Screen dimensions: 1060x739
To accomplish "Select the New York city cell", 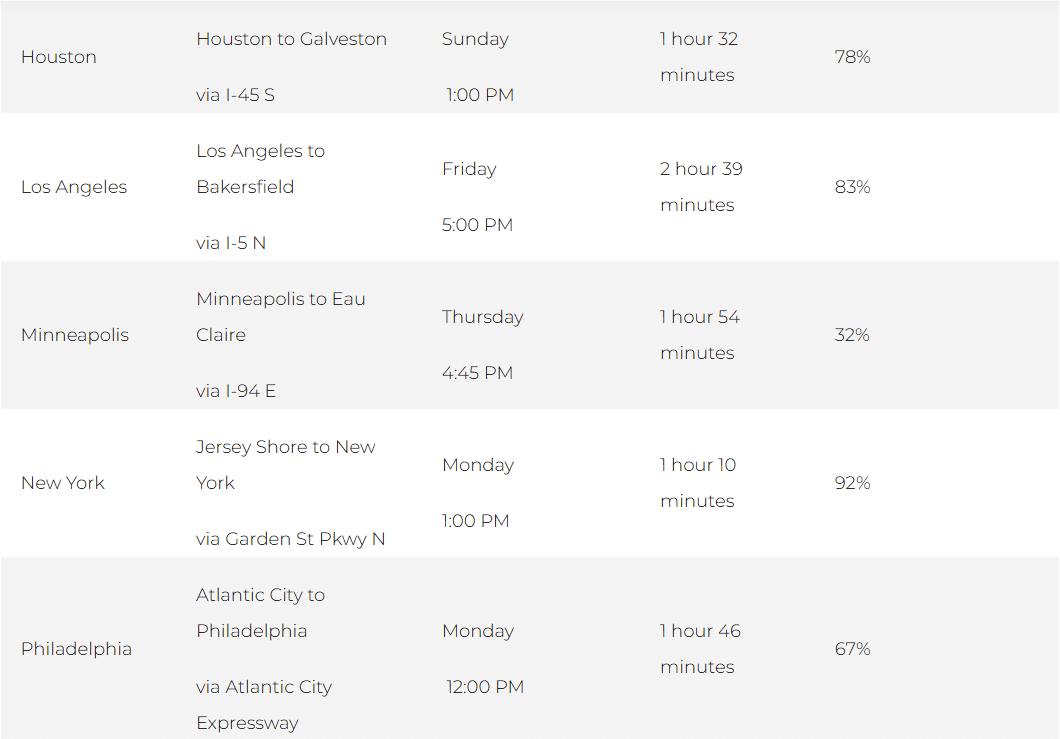I will [63, 483].
